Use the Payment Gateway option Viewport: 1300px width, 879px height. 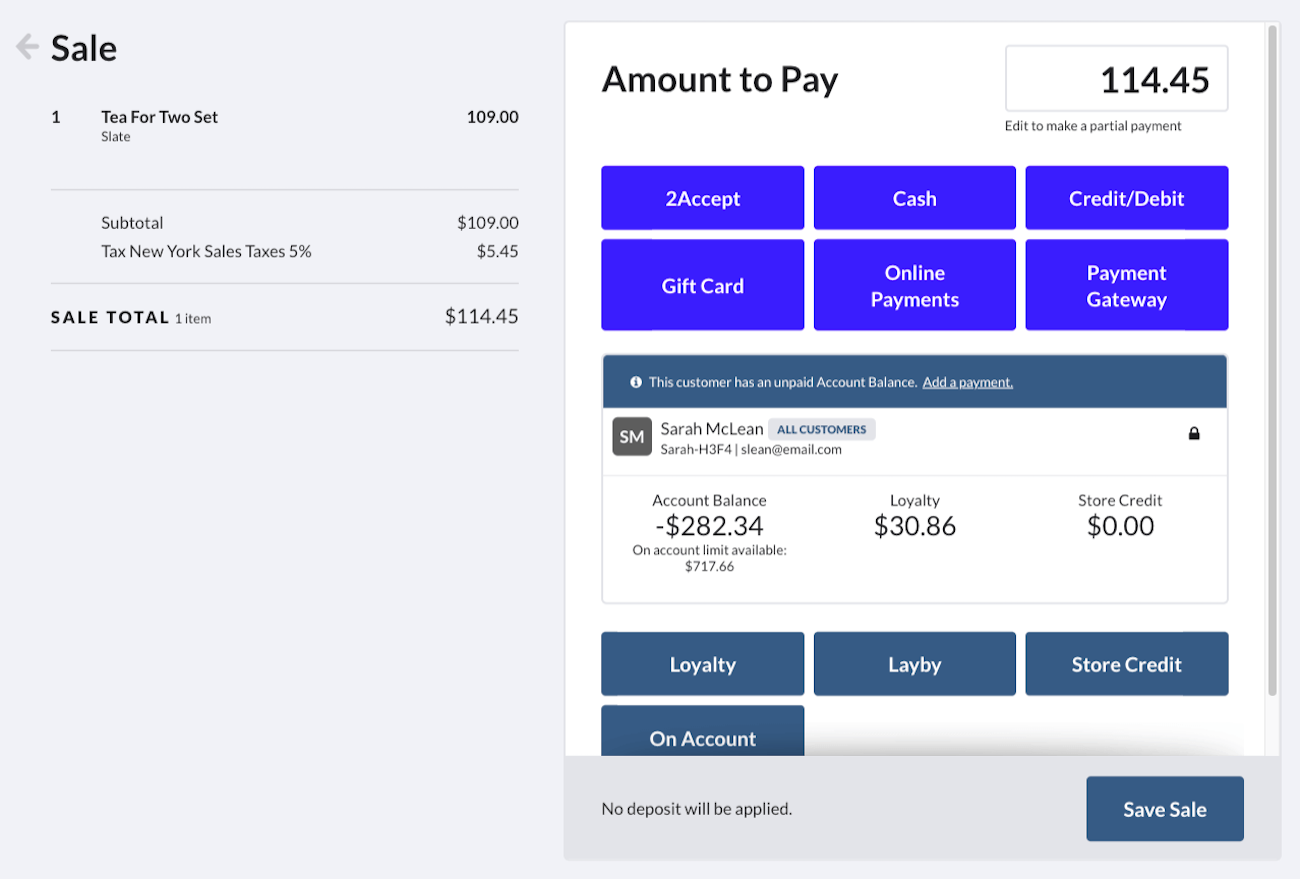click(1126, 284)
